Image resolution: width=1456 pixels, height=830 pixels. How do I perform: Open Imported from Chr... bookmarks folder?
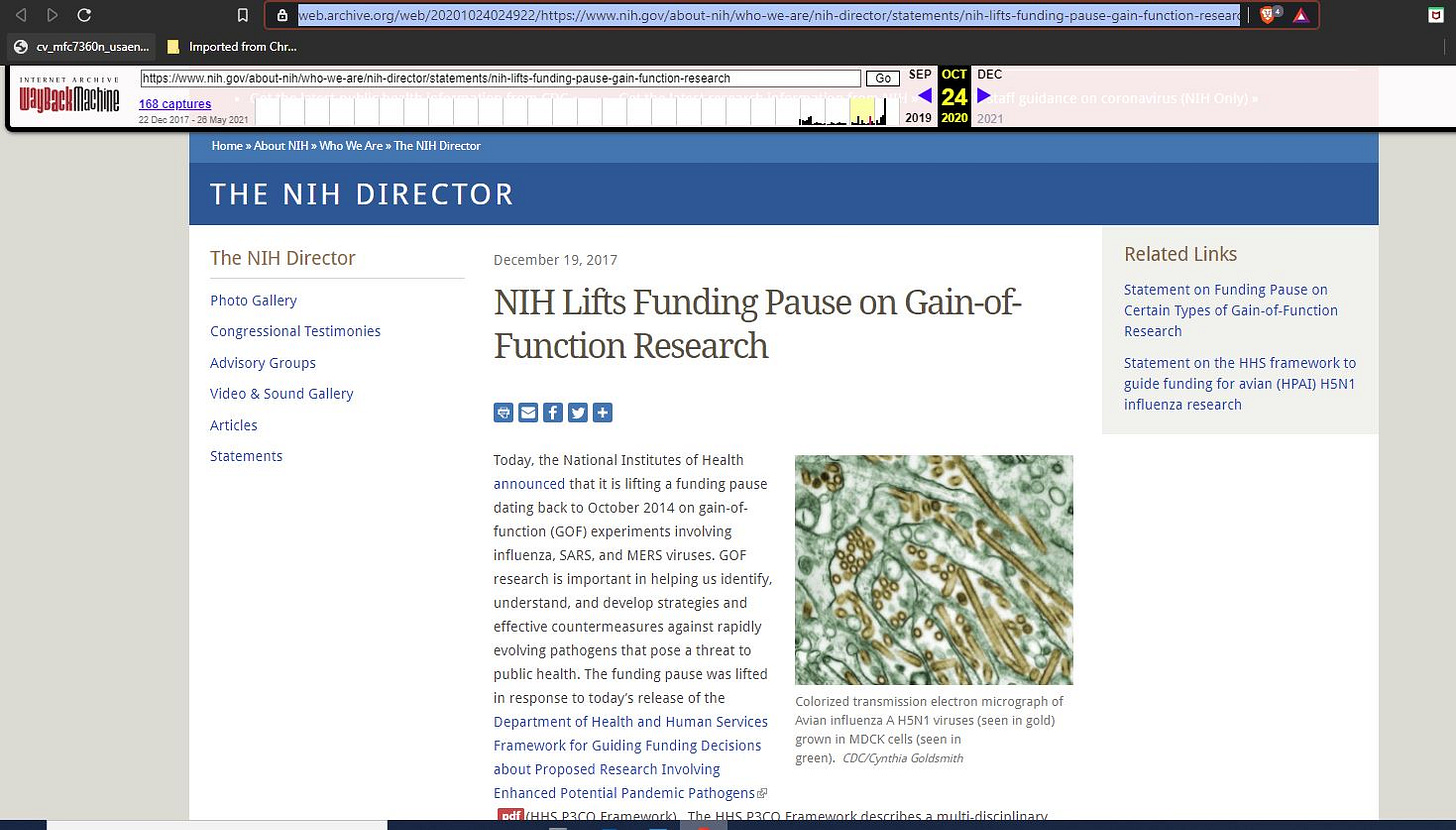click(x=232, y=46)
